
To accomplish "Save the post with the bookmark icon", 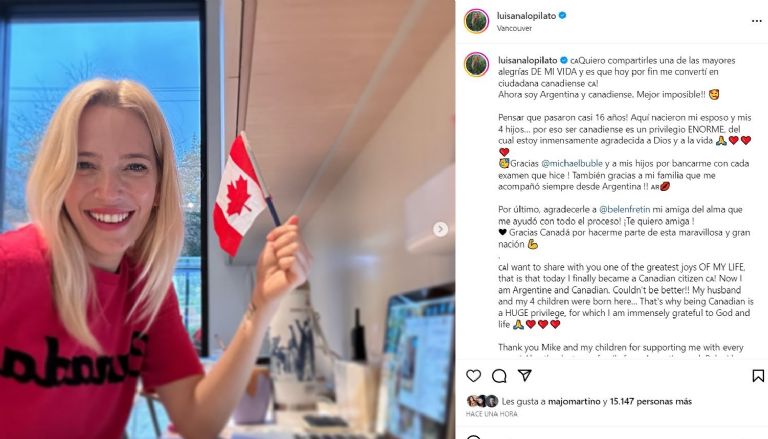I will [758, 376].
